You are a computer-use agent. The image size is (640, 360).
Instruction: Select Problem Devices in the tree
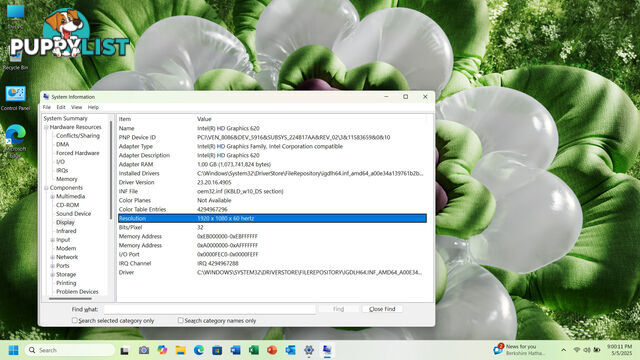coord(77,292)
